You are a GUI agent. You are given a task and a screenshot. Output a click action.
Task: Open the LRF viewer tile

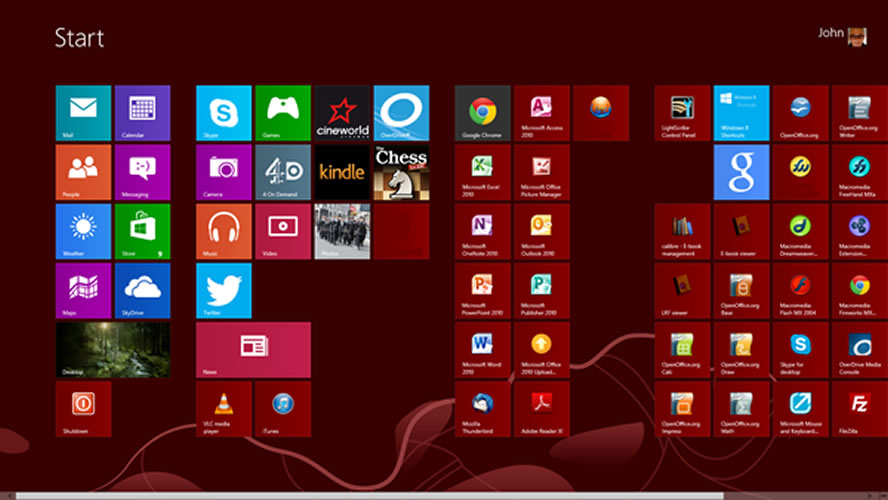[x=682, y=290]
